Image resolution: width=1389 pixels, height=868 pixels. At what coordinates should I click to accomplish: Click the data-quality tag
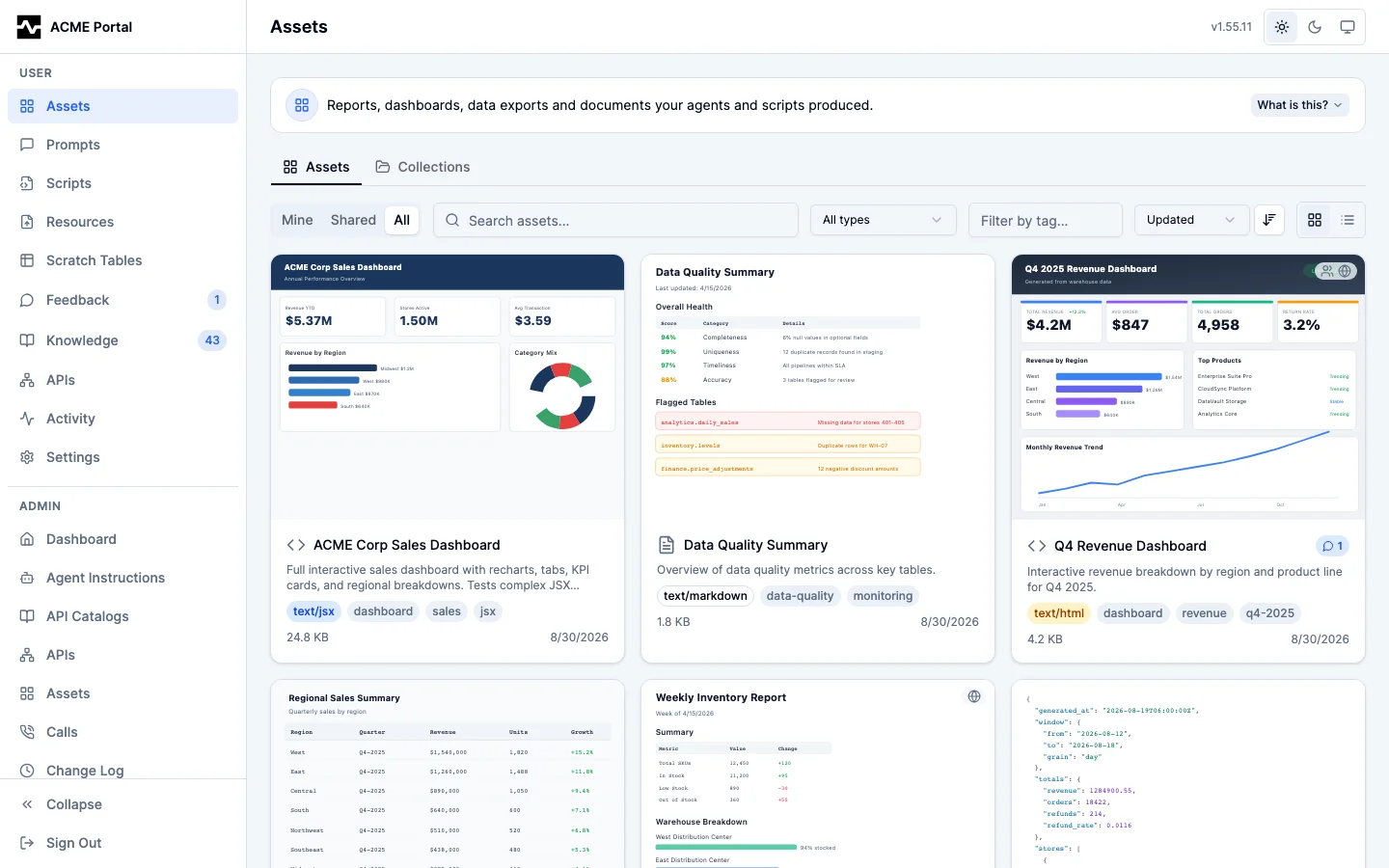(x=800, y=596)
